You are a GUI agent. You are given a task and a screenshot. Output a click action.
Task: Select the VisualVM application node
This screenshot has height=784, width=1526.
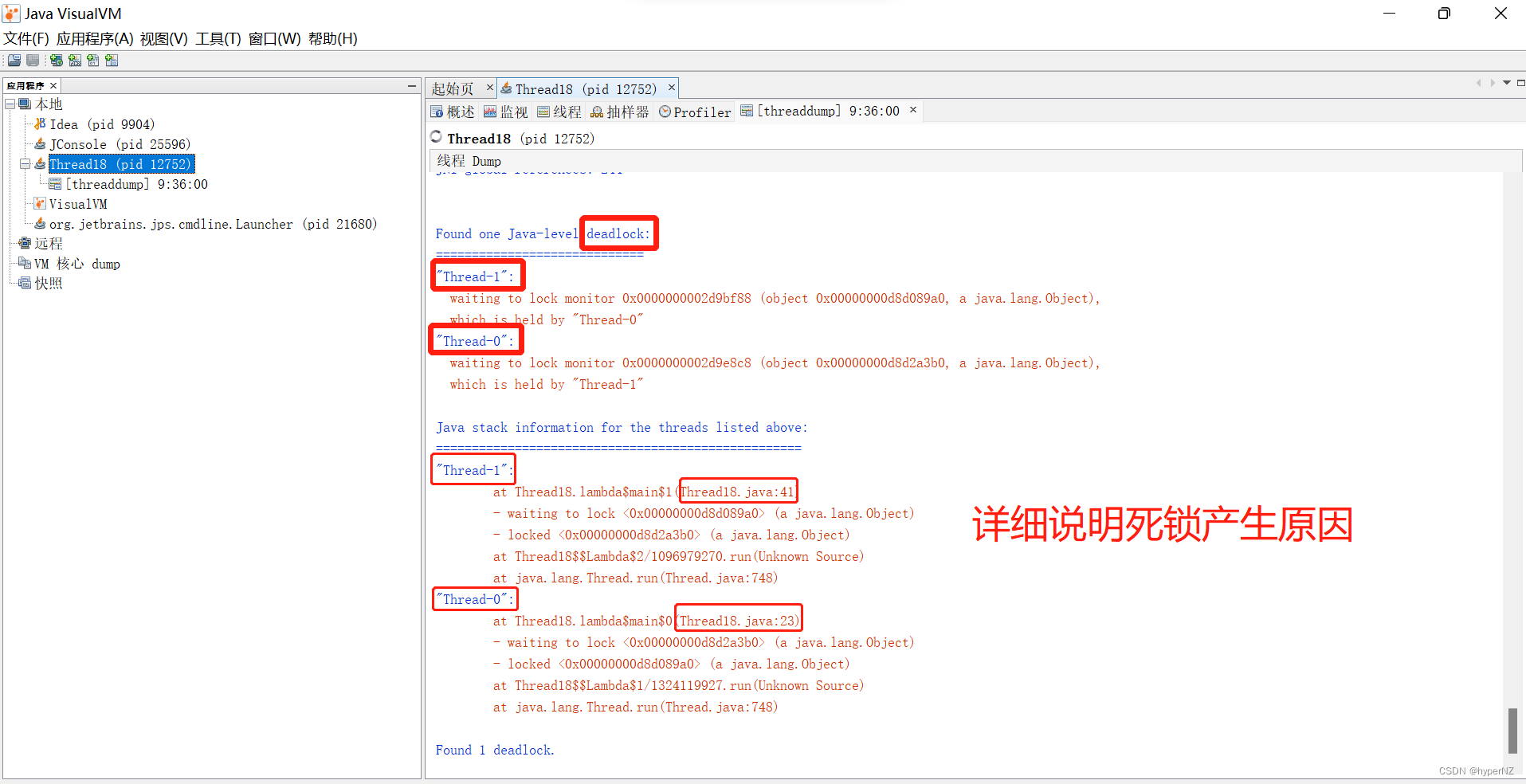coord(78,204)
